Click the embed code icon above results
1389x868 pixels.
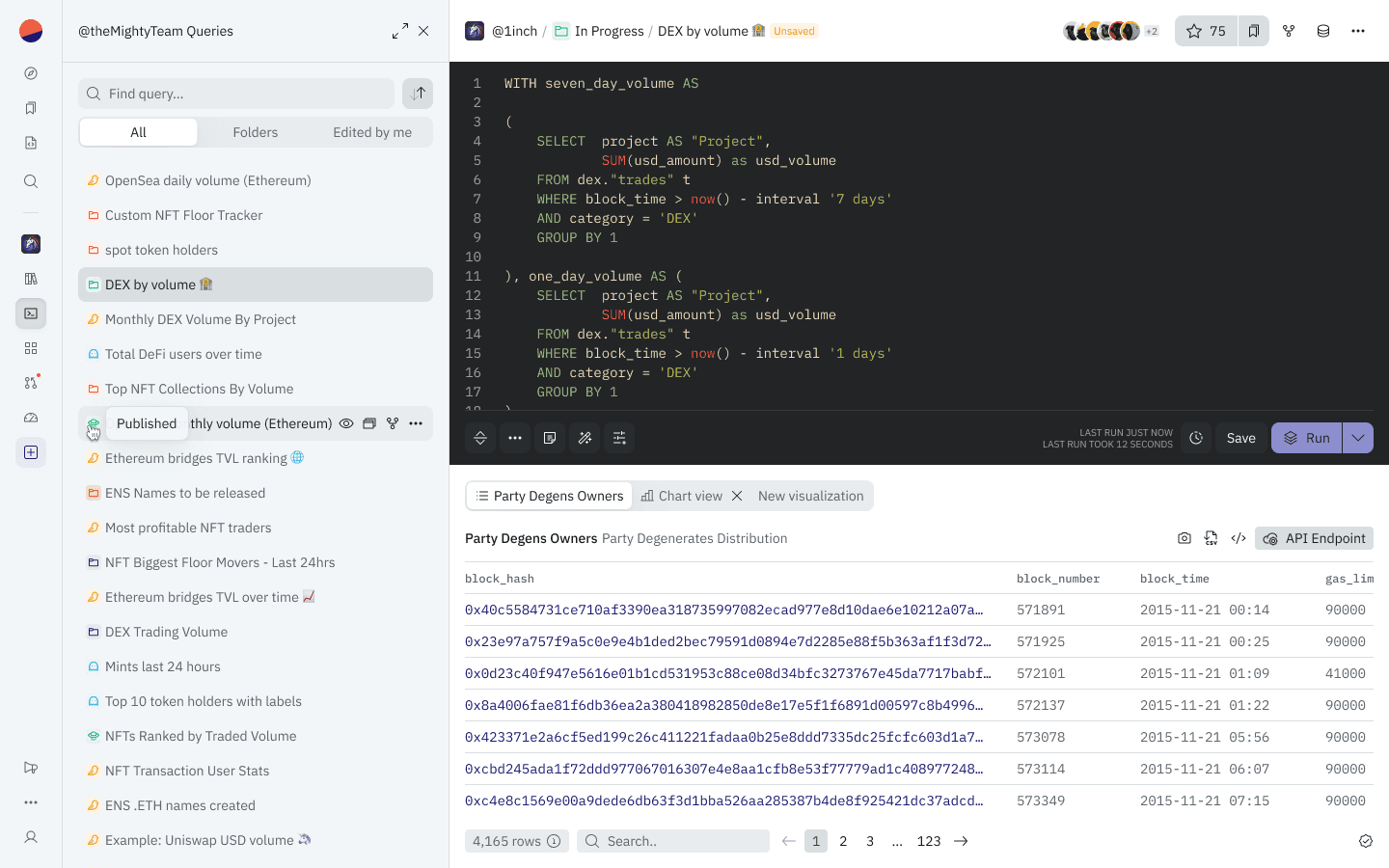point(1239,538)
